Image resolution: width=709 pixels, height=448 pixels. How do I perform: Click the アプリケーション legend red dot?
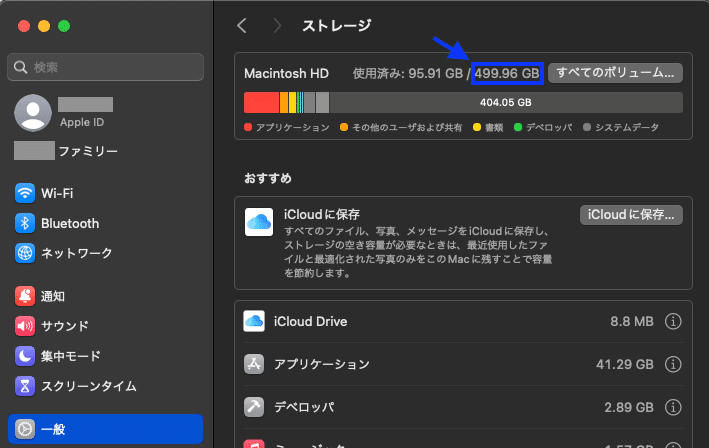coord(248,127)
